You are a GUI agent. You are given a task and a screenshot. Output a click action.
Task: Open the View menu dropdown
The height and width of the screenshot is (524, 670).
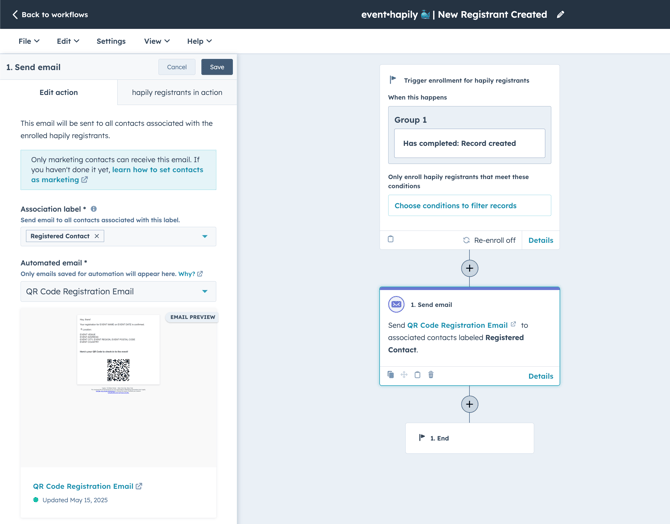tap(156, 41)
